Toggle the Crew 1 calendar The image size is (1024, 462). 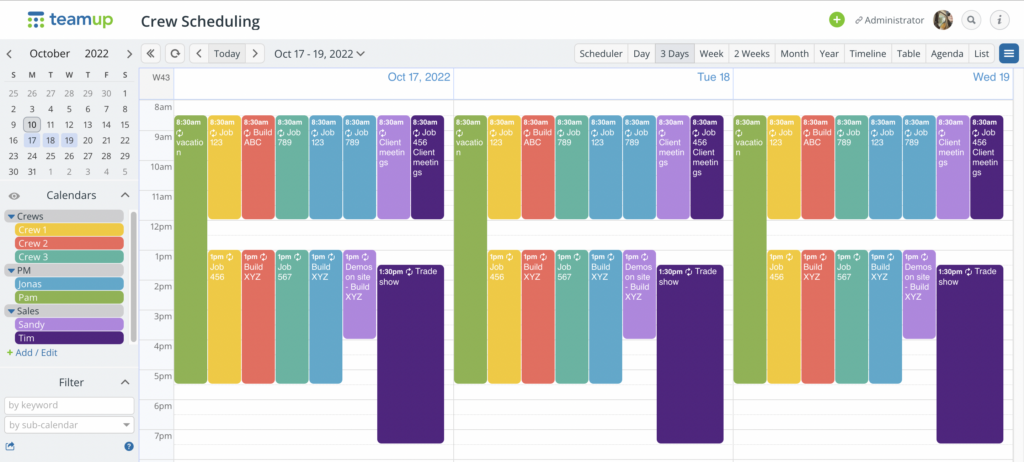click(69, 230)
